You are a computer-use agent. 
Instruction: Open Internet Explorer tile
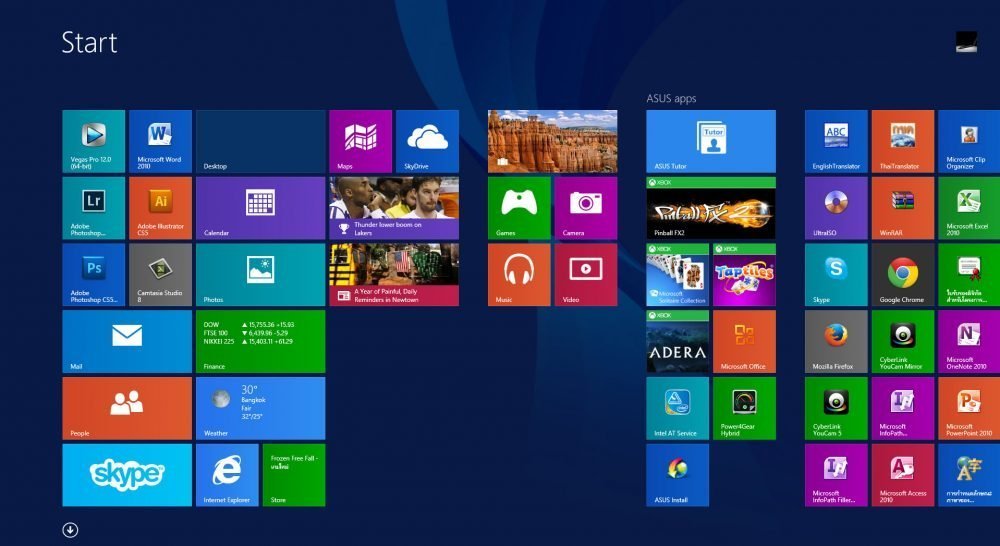227,475
